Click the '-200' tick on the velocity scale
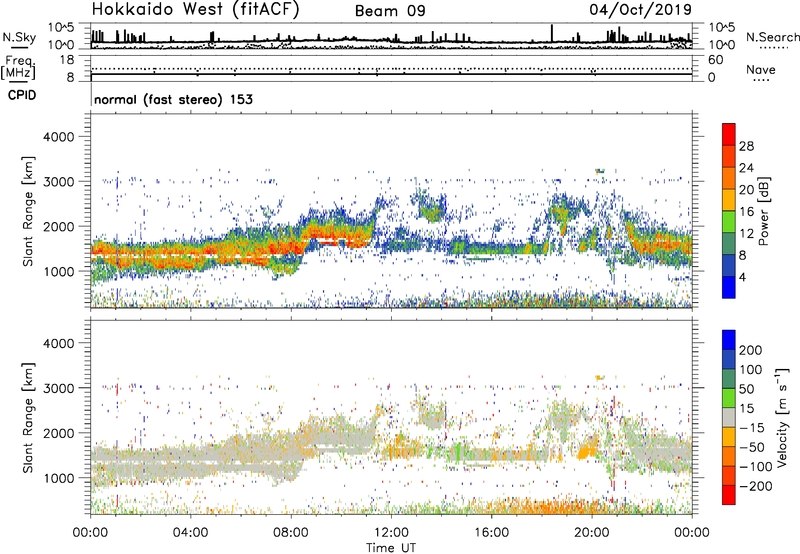Screen dimensions: 800x554 click(755, 486)
